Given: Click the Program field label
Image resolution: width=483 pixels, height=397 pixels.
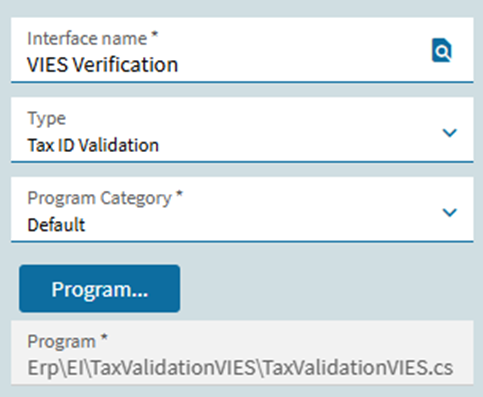Looking at the screenshot, I should pos(62,342).
